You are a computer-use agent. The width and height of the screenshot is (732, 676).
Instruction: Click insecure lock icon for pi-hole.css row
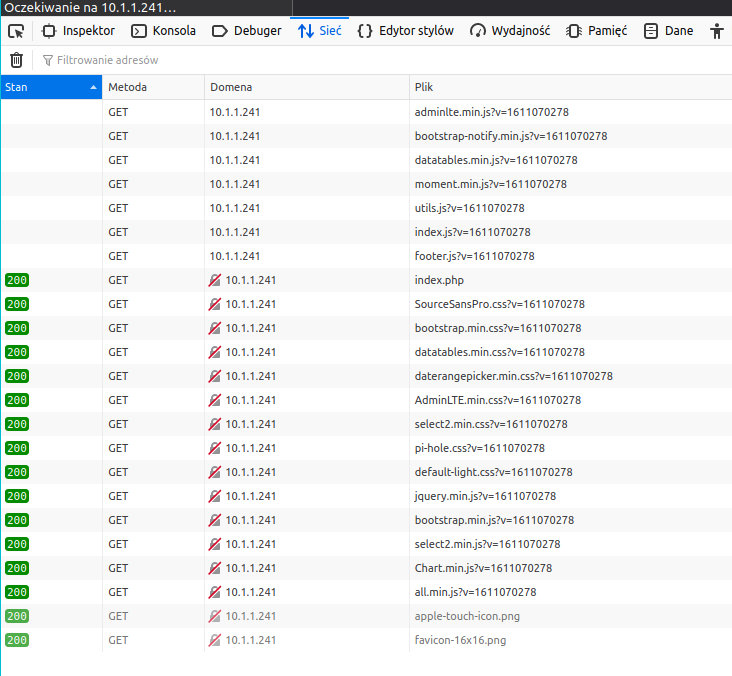pos(215,448)
